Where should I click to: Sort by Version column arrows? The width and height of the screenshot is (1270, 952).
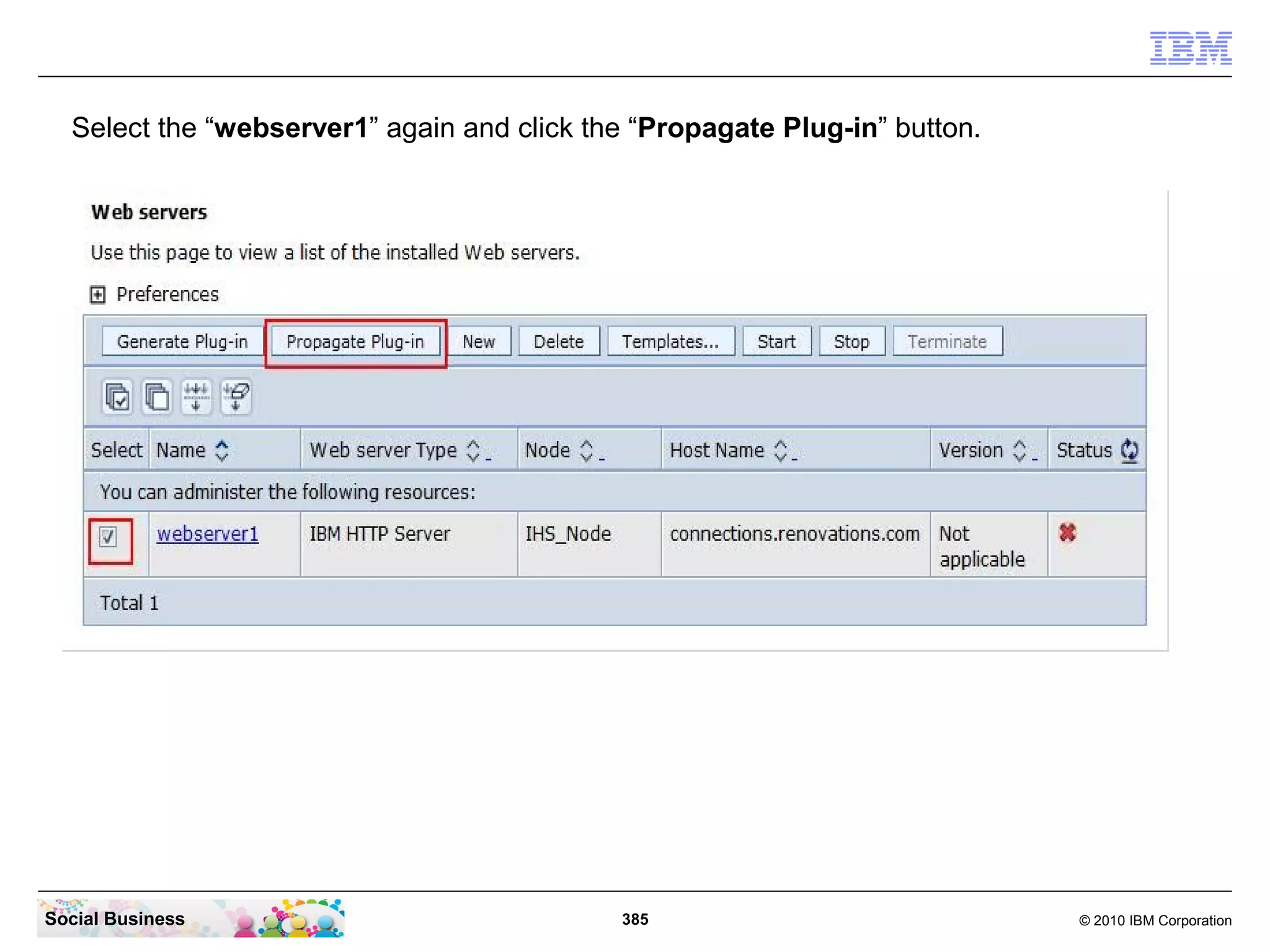(1019, 451)
